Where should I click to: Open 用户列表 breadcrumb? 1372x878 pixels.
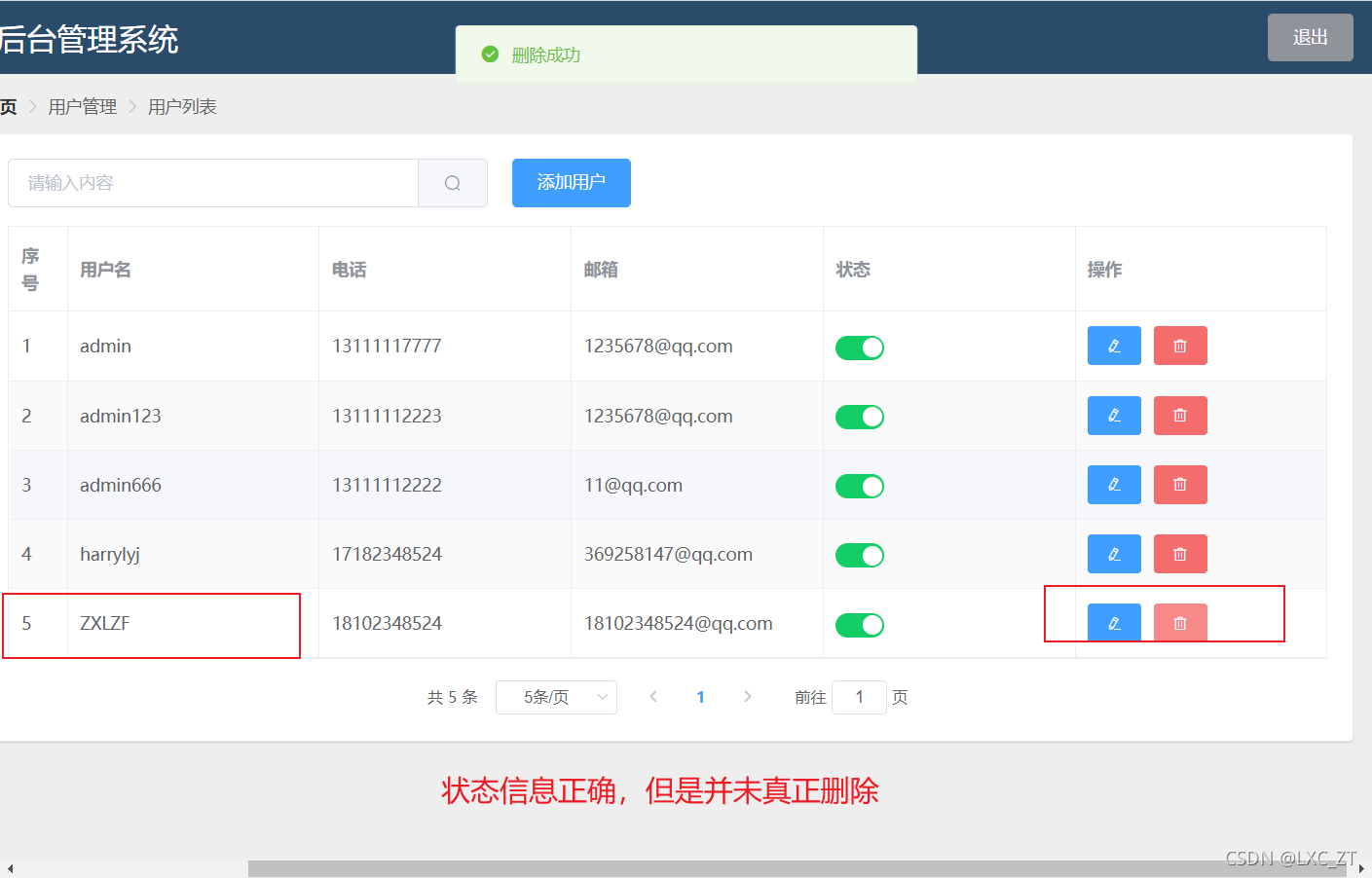click(x=182, y=107)
